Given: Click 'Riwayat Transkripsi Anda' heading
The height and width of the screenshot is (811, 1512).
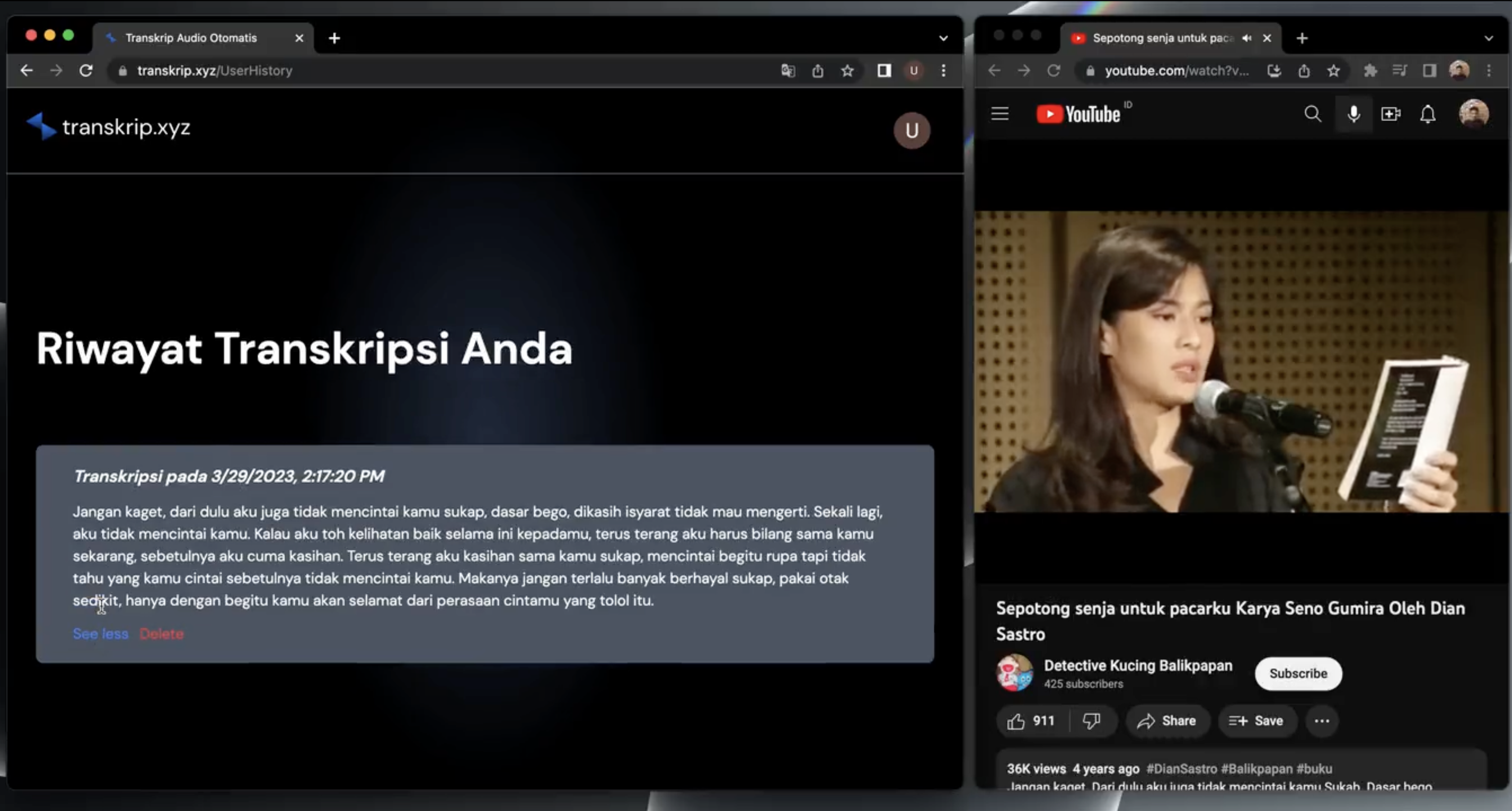Looking at the screenshot, I should [x=304, y=349].
